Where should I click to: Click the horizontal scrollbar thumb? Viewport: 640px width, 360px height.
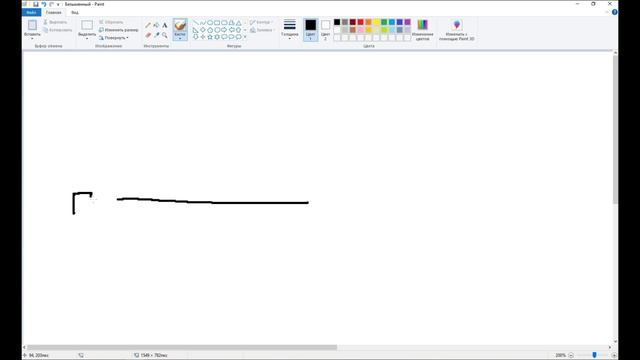point(182,347)
